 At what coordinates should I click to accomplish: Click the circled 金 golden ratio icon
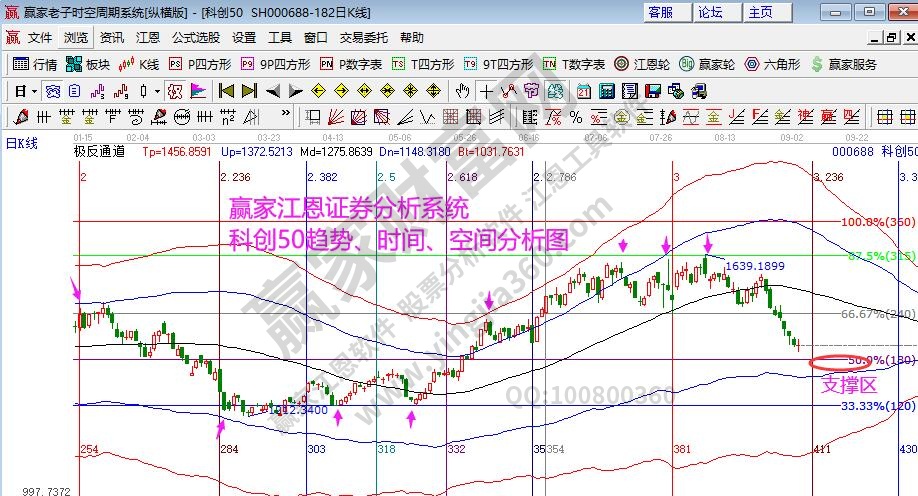coord(622,117)
